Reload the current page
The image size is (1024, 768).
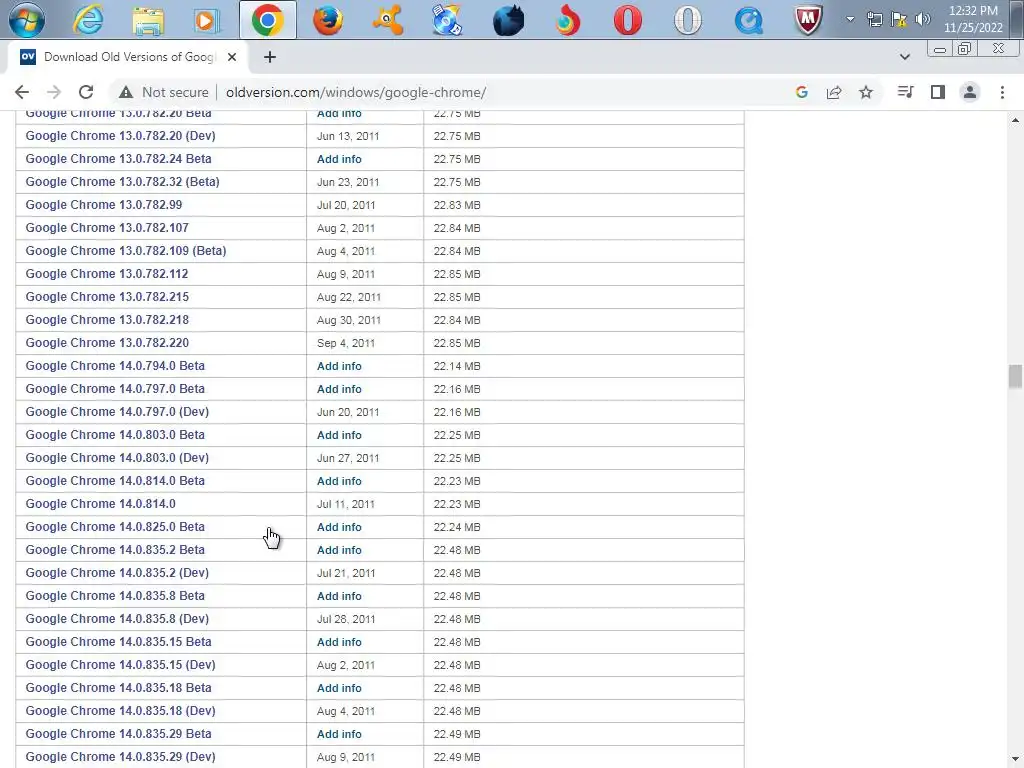[86, 92]
